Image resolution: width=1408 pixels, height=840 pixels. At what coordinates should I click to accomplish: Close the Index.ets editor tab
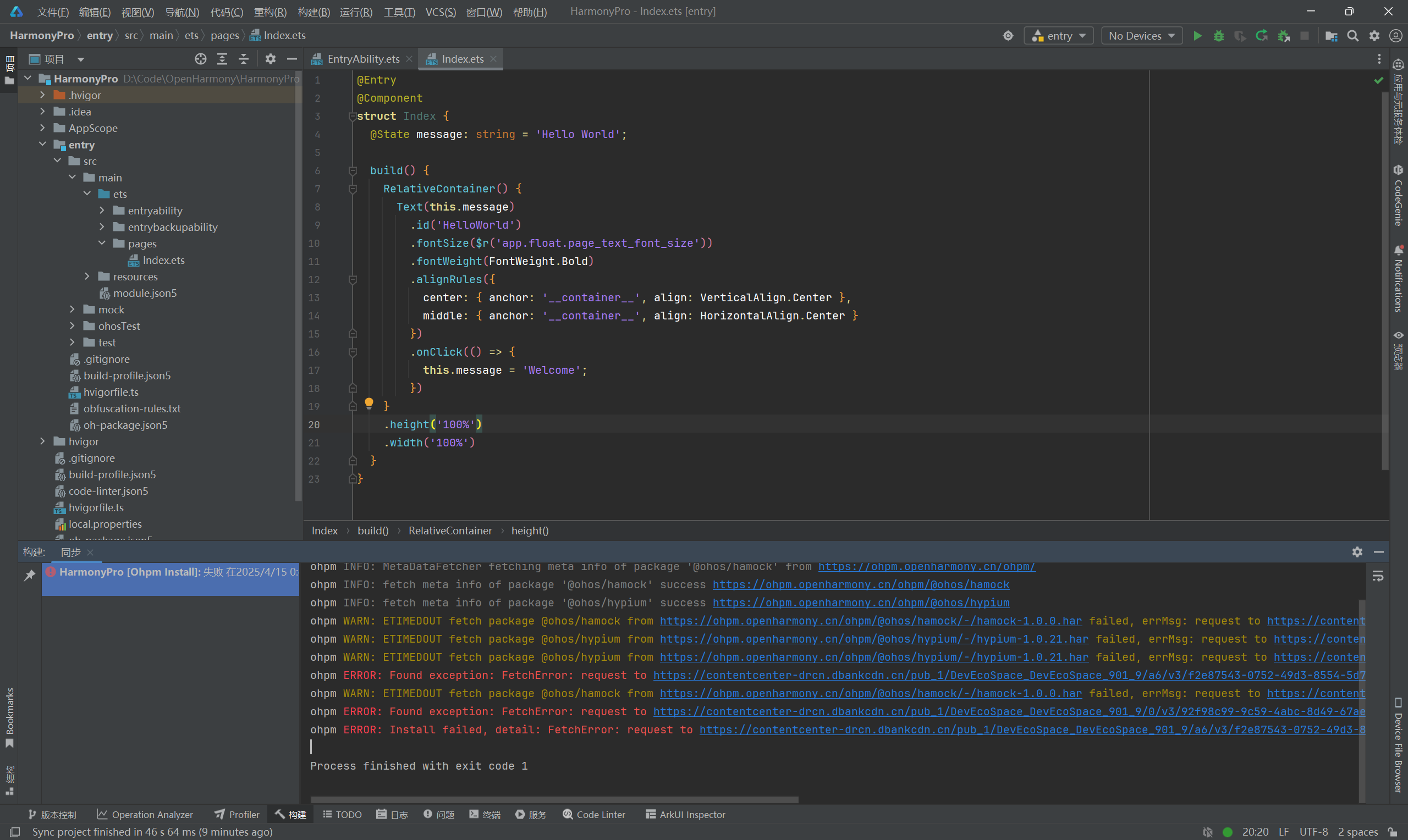pos(493,59)
